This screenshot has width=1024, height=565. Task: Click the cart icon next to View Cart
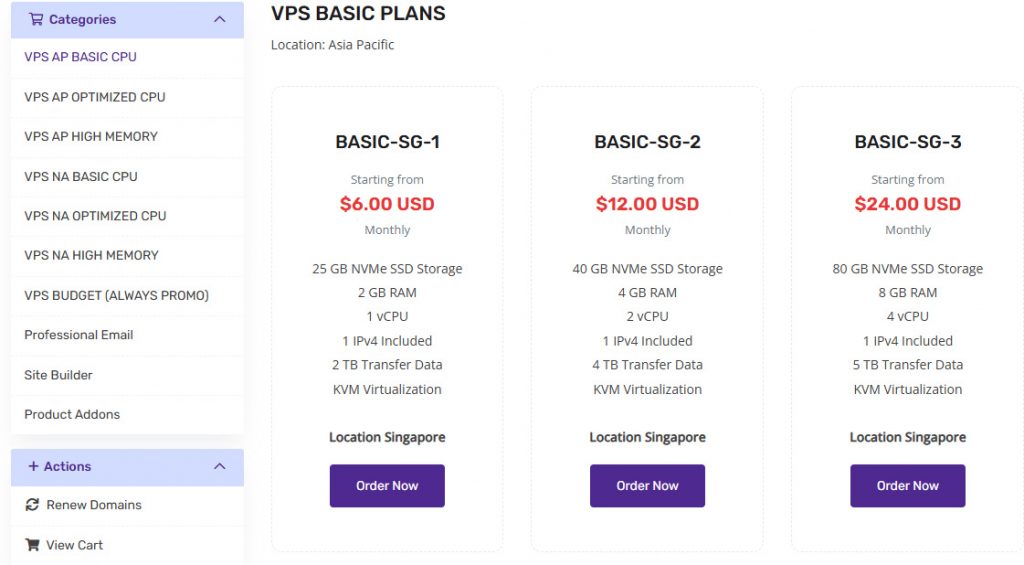point(32,545)
